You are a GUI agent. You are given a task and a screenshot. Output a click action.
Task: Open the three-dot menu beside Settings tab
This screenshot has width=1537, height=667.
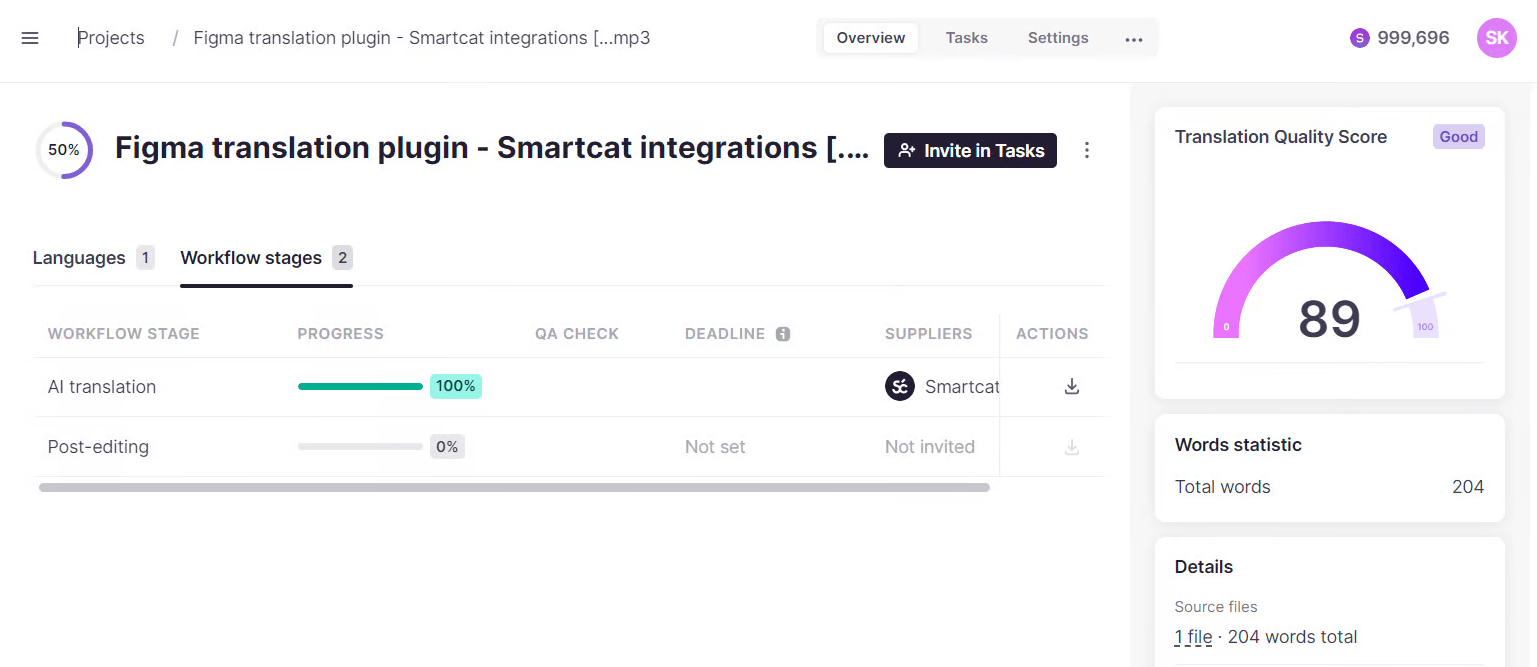[x=1133, y=39]
